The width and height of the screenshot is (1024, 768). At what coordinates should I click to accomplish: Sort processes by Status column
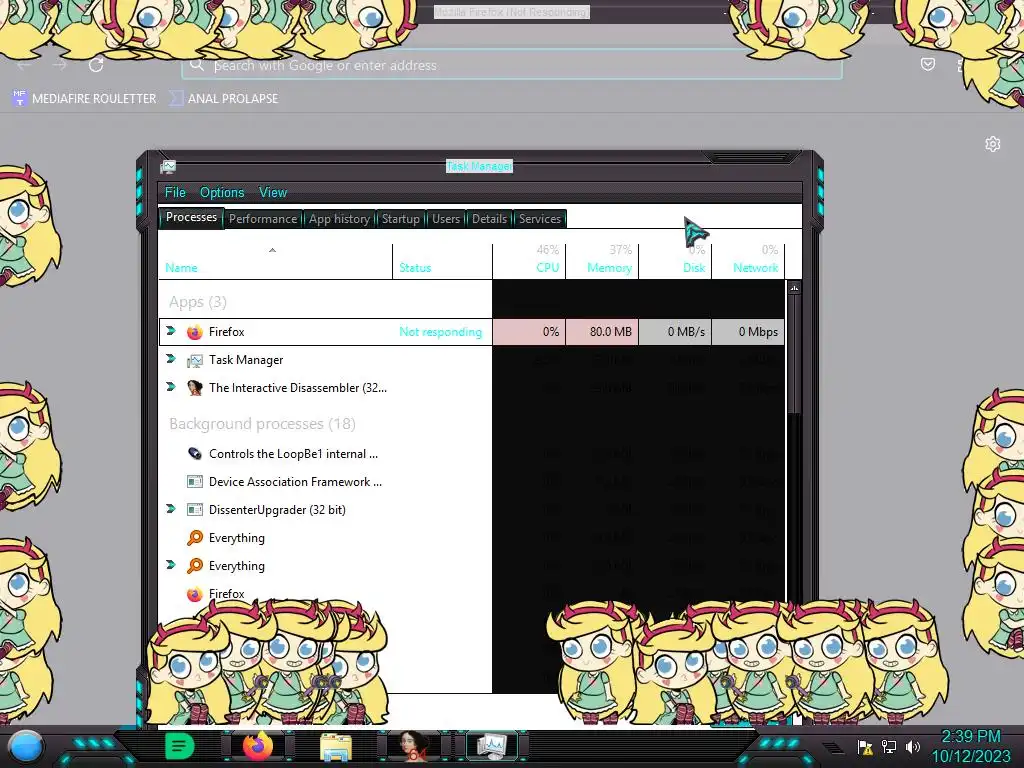click(x=442, y=261)
